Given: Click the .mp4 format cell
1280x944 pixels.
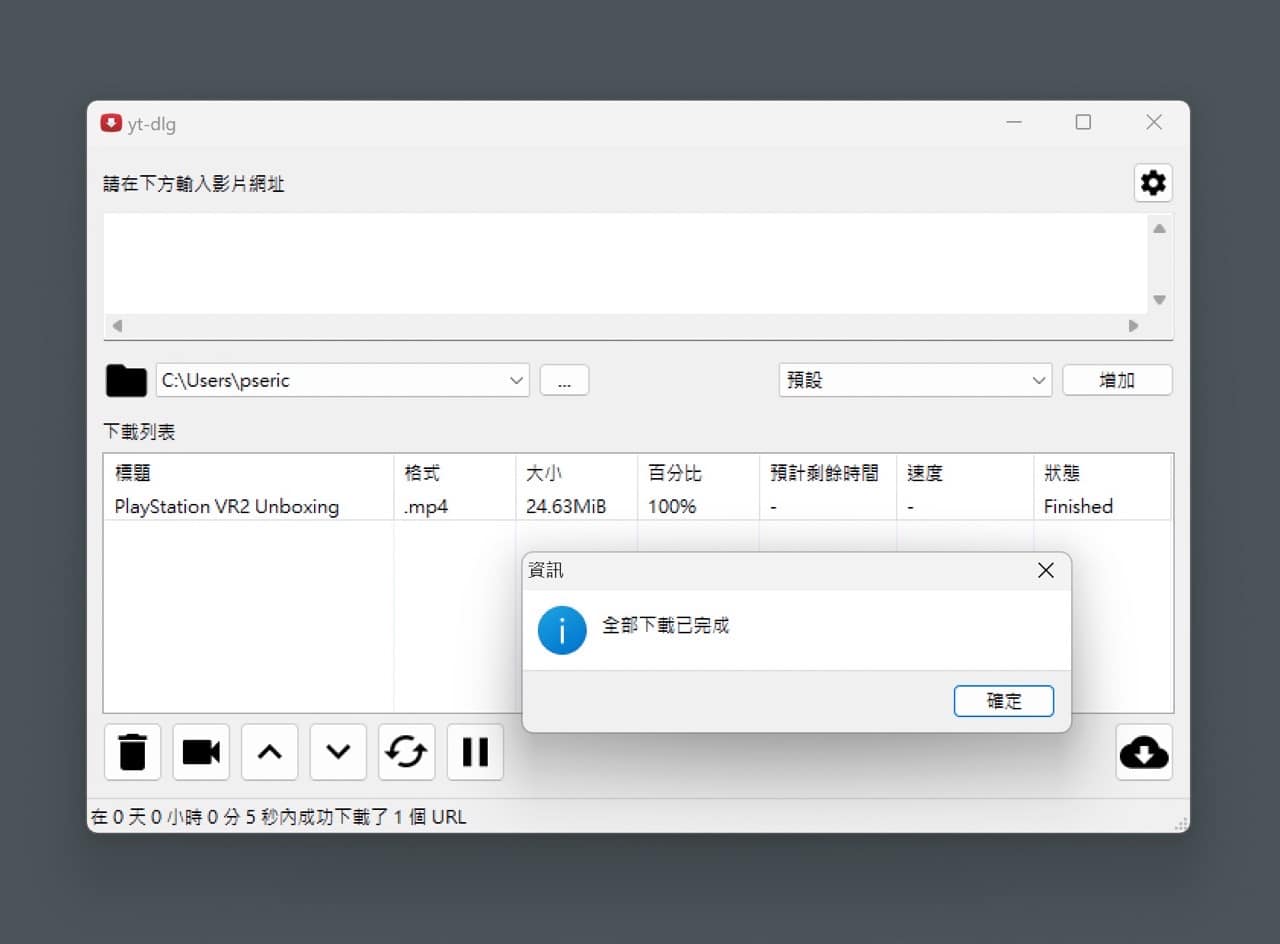Looking at the screenshot, I should coord(426,507).
